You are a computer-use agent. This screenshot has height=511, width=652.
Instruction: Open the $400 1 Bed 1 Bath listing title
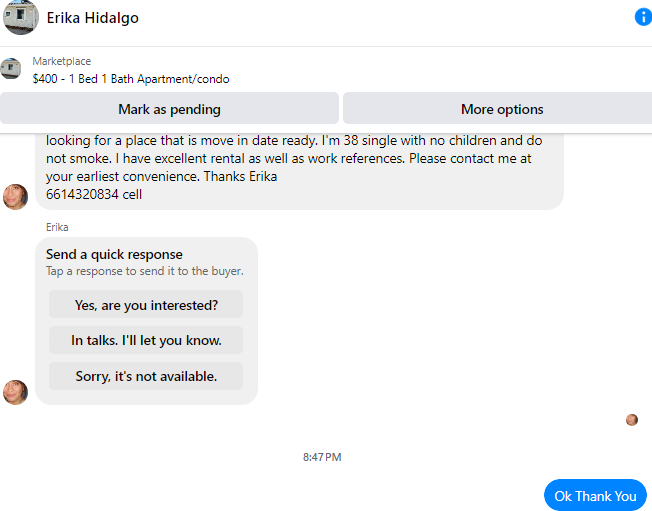130,78
